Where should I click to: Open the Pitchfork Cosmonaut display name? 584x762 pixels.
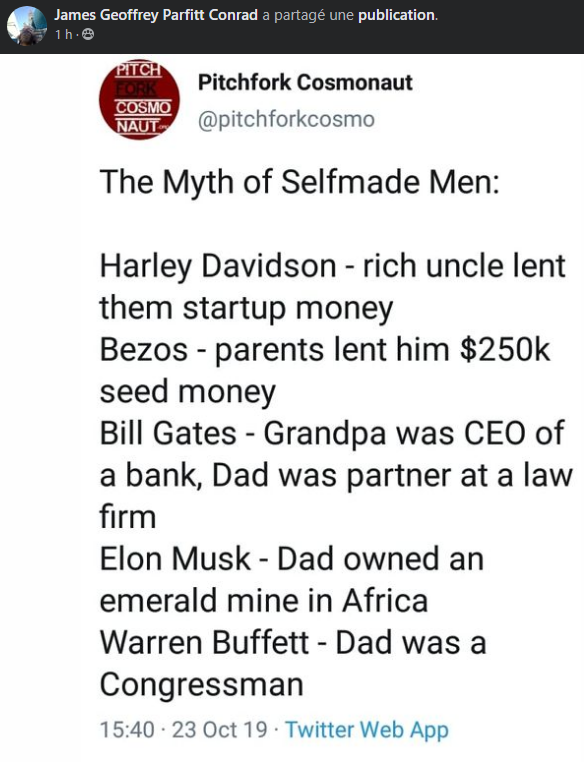point(305,82)
